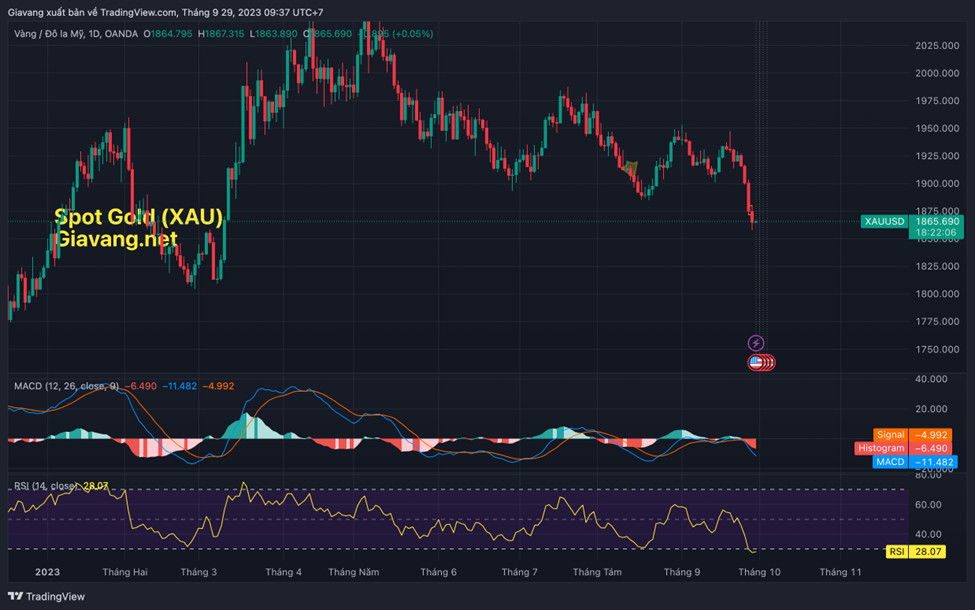975x610 pixels.
Task: Click the Tháng 4 time axis label
Action: [284, 572]
